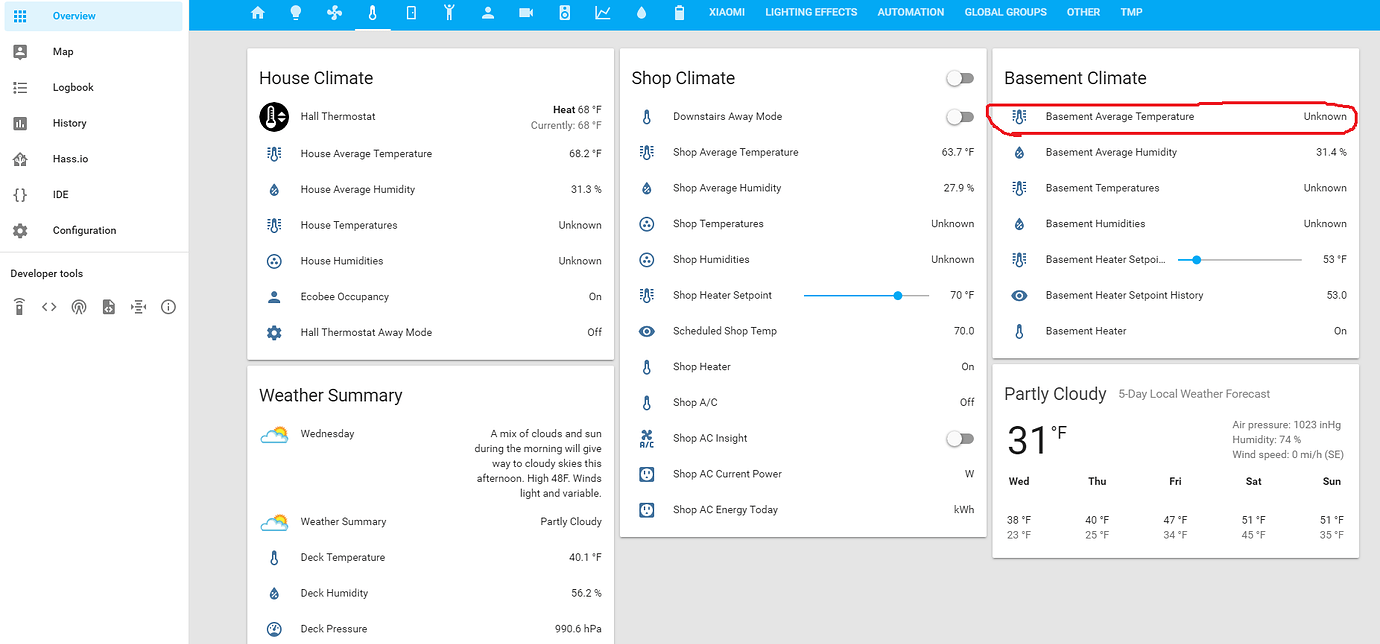Enable Downstairs Away Mode
This screenshot has height=644, width=1380.
tap(959, 116)
